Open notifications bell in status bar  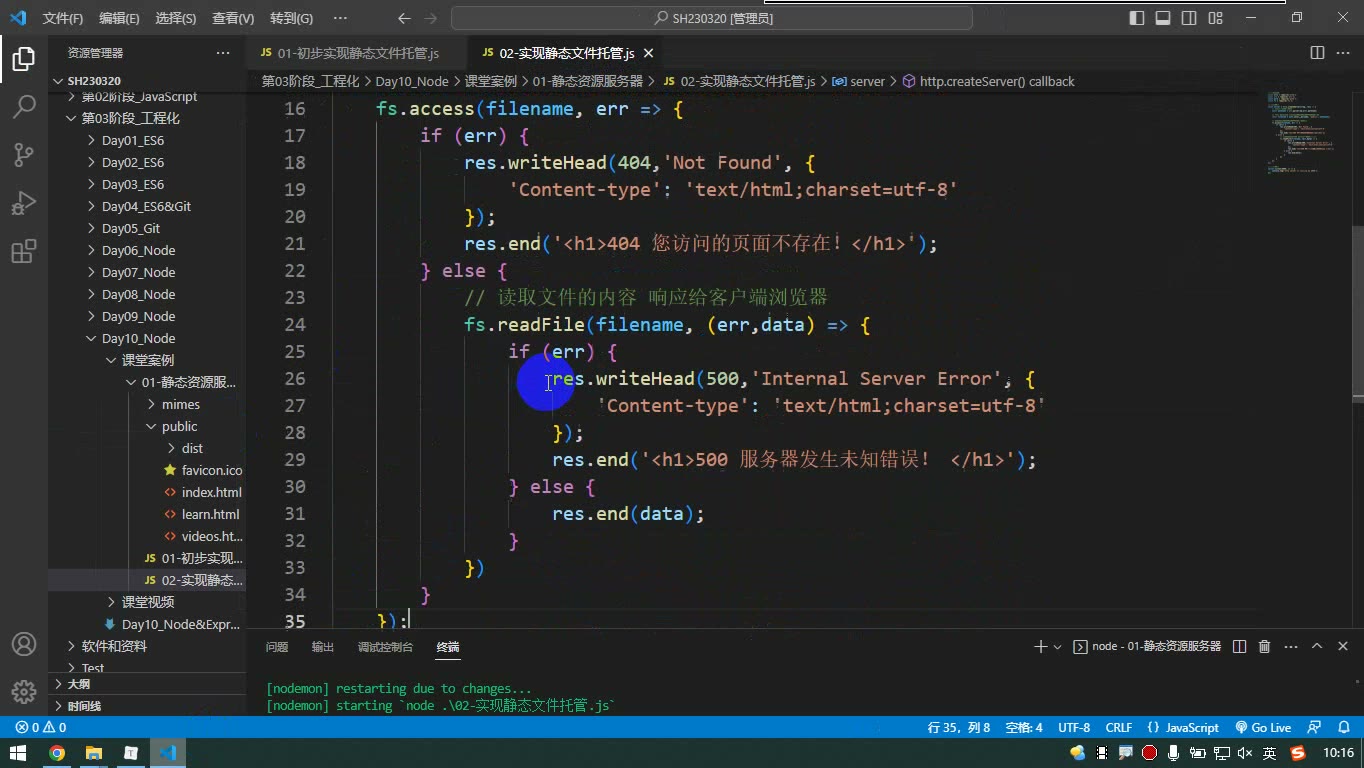(1342, 728)
